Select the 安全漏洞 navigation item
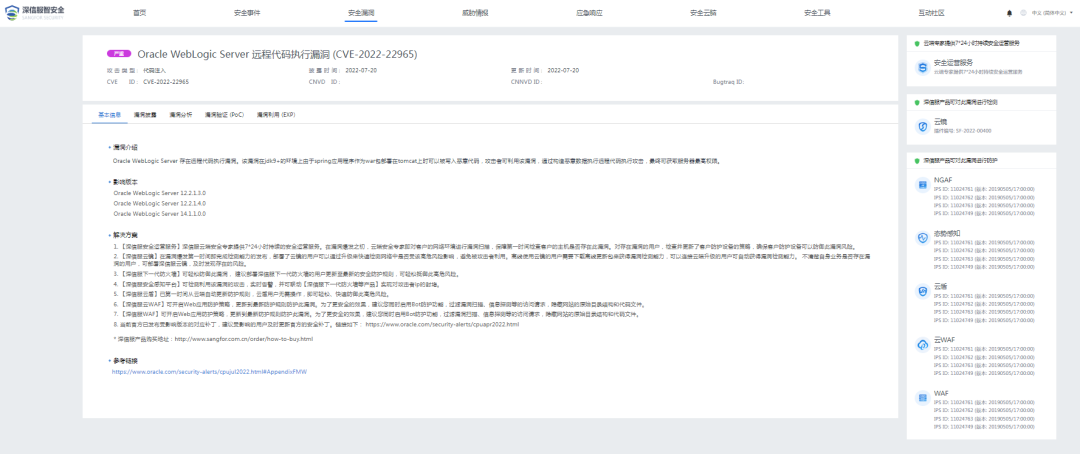Viewport: 1080px width, 454px height. tap(361, 13)
